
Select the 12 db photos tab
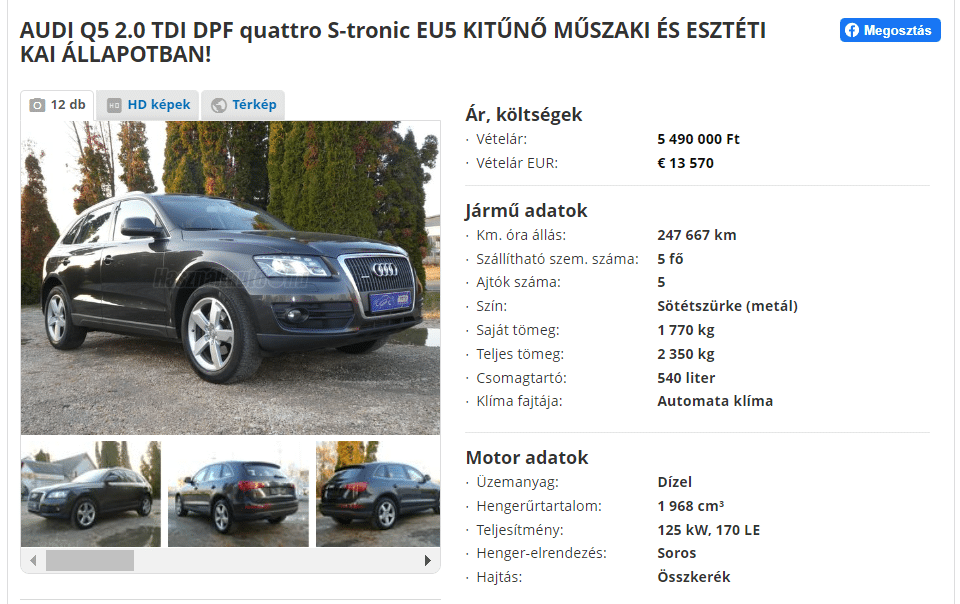[x=57, y=105]
